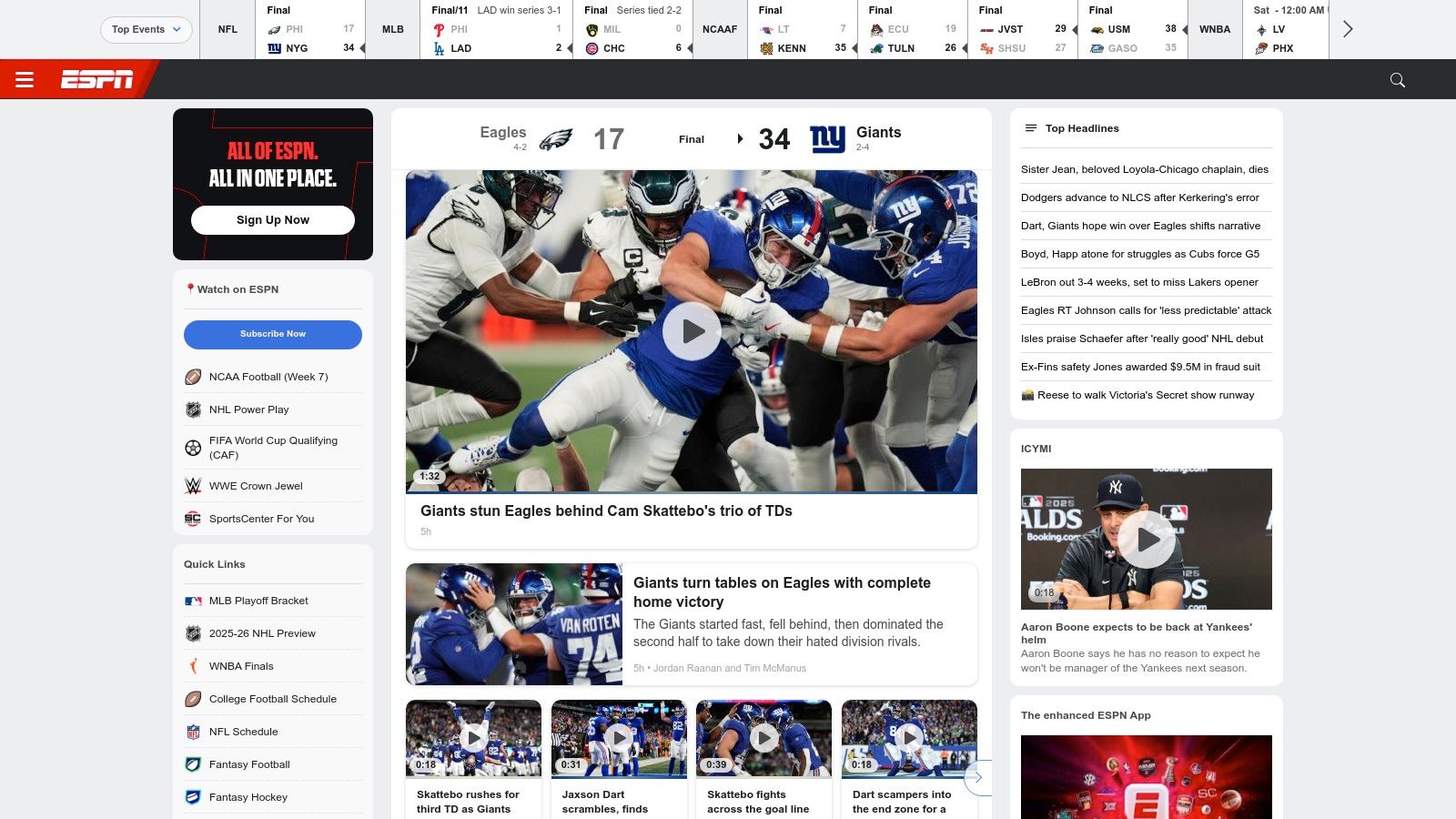Play Jaxson Dart scrambles clip

pyautogui.click(x=619, y=738)
